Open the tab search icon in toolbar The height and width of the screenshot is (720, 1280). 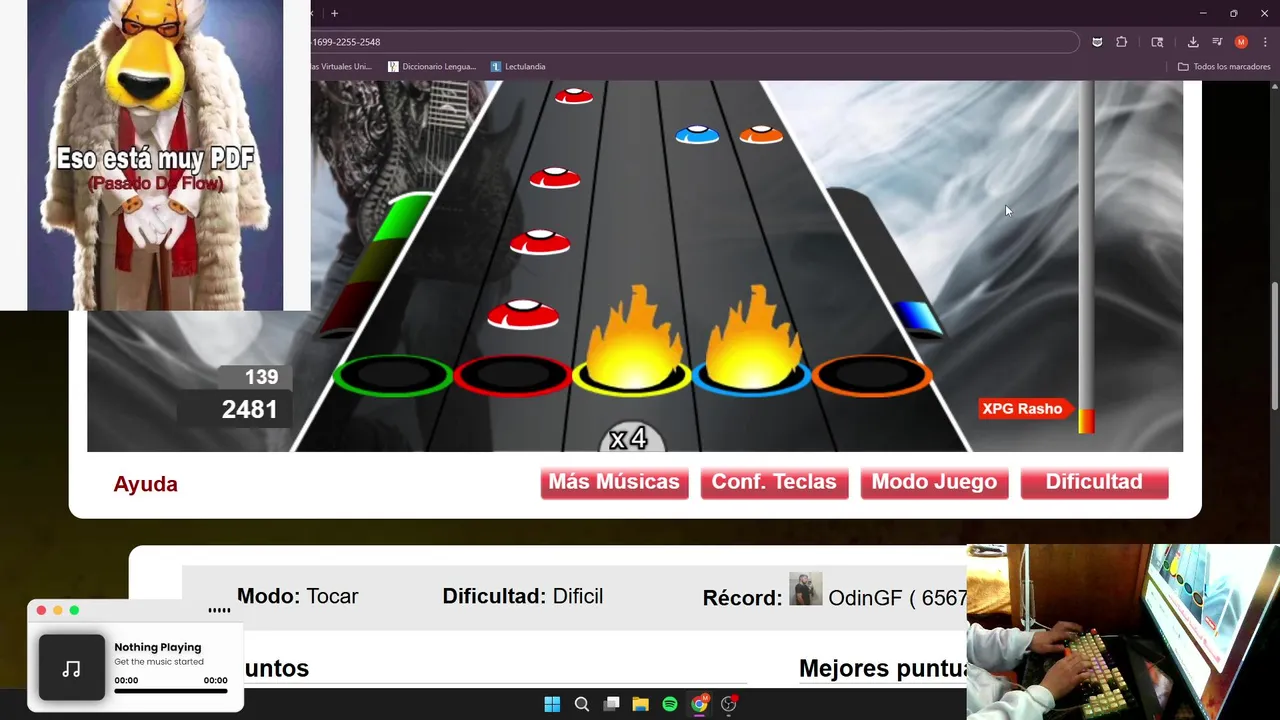point(1157,42)
